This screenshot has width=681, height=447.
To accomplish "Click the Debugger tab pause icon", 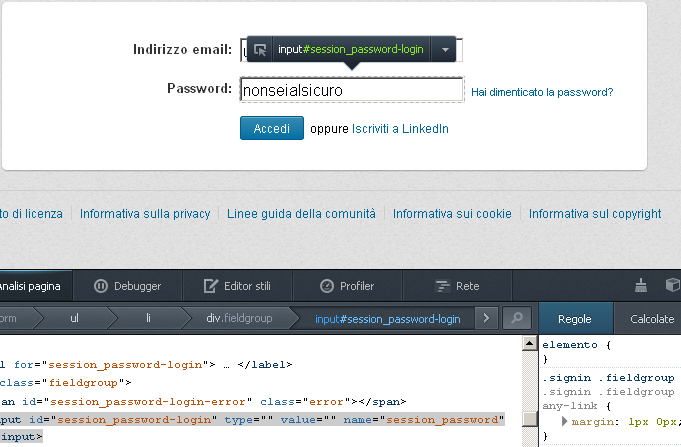I will tap(101, 286).
